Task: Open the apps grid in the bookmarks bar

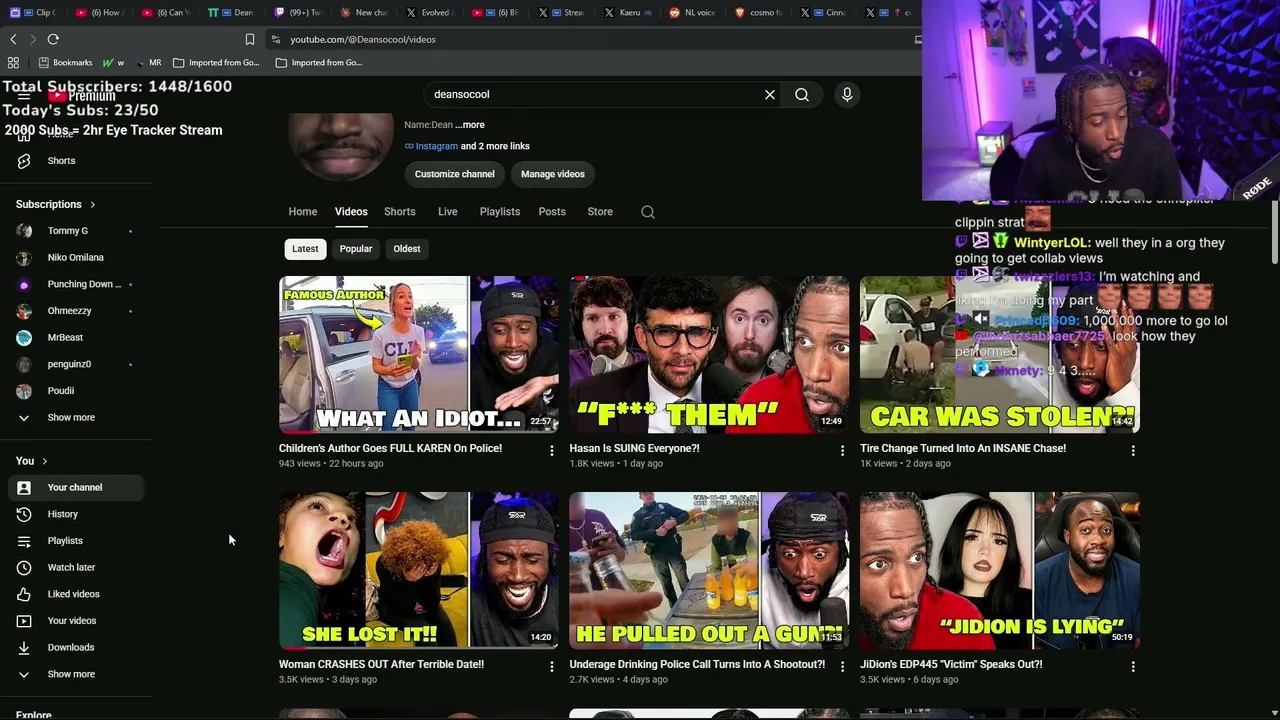Action: [x=13, y=62]
